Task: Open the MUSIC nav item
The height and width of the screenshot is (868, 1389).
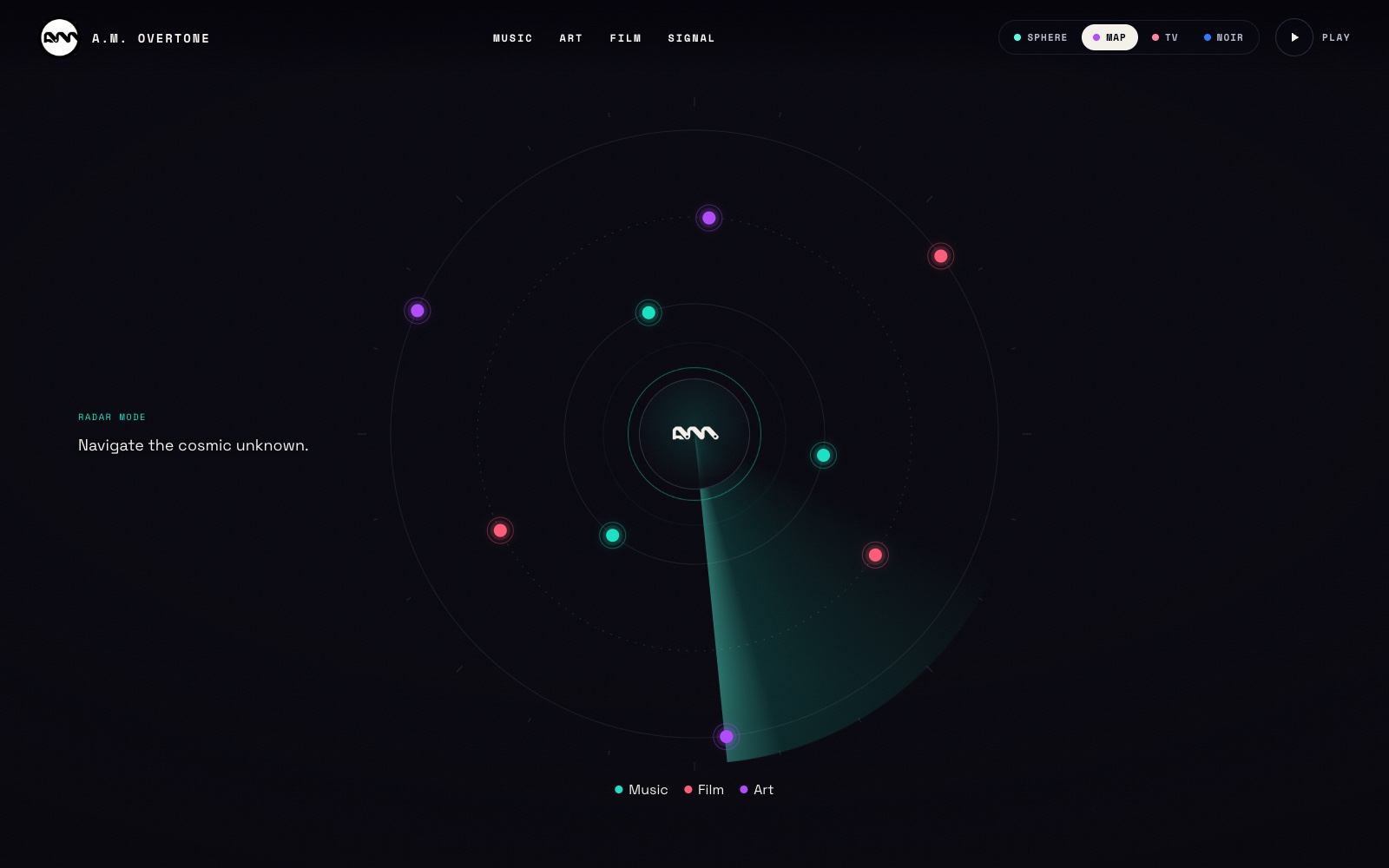Action: pos(513,38)
